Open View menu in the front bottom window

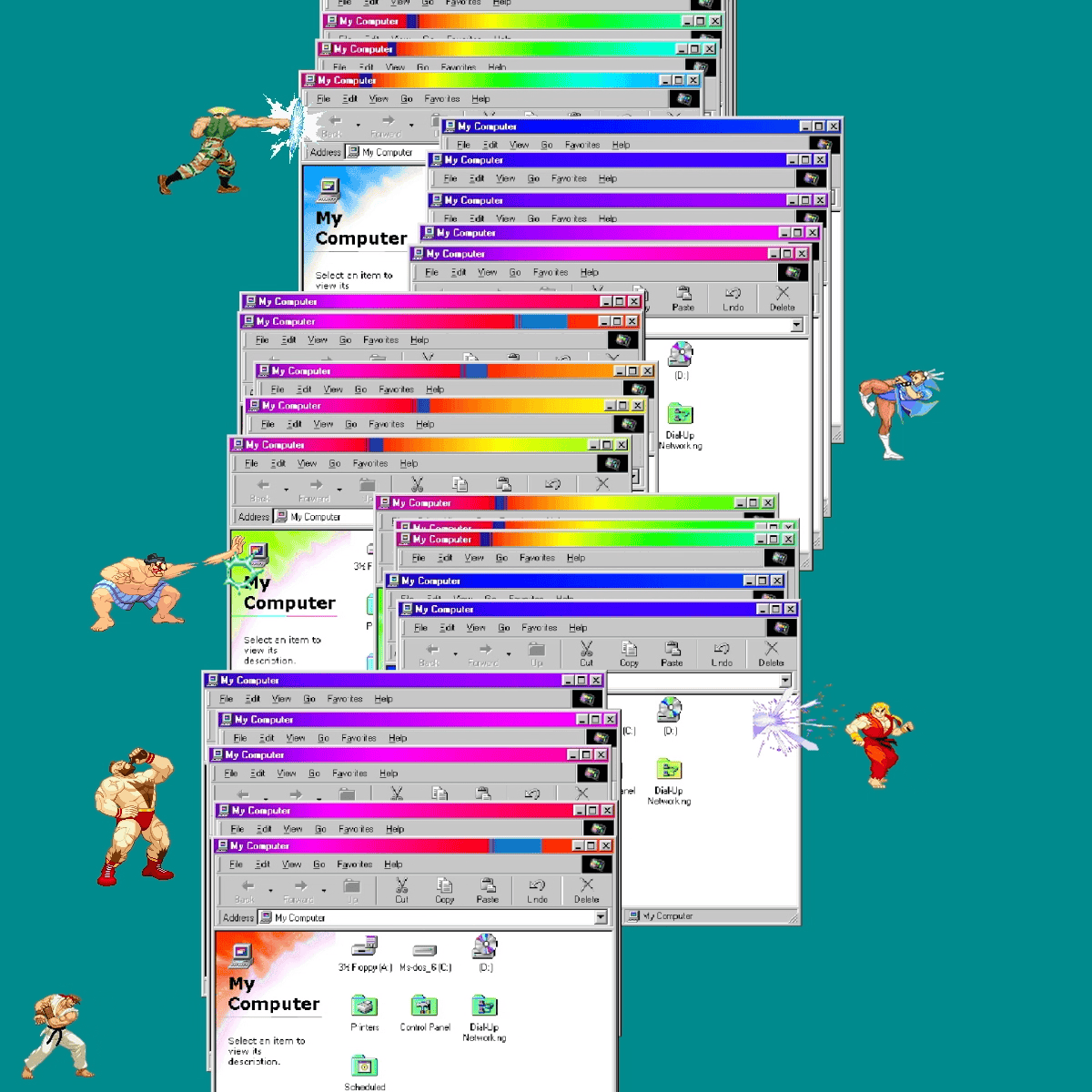click(291, 864)
